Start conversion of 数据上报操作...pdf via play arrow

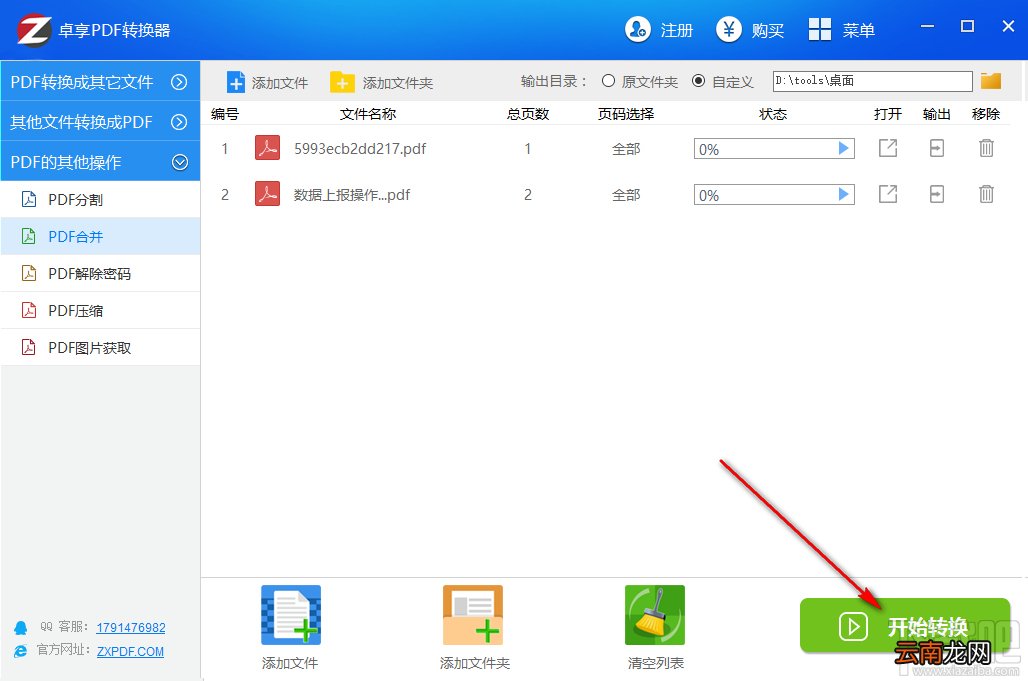click(844, 195)
